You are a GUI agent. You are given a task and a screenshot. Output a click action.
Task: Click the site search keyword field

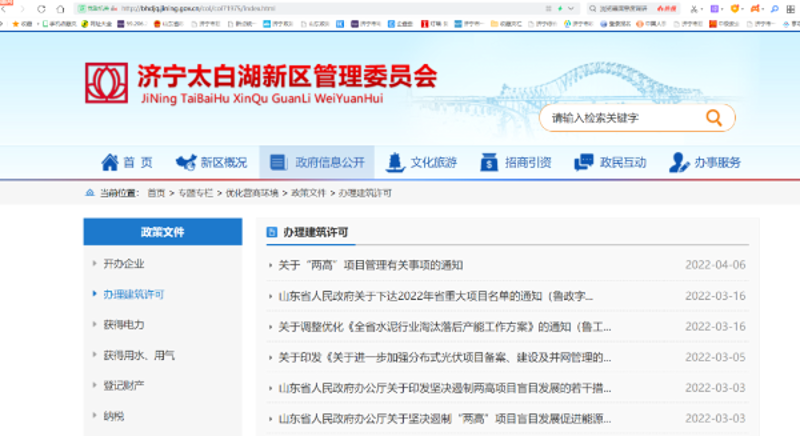coord(622,118)
